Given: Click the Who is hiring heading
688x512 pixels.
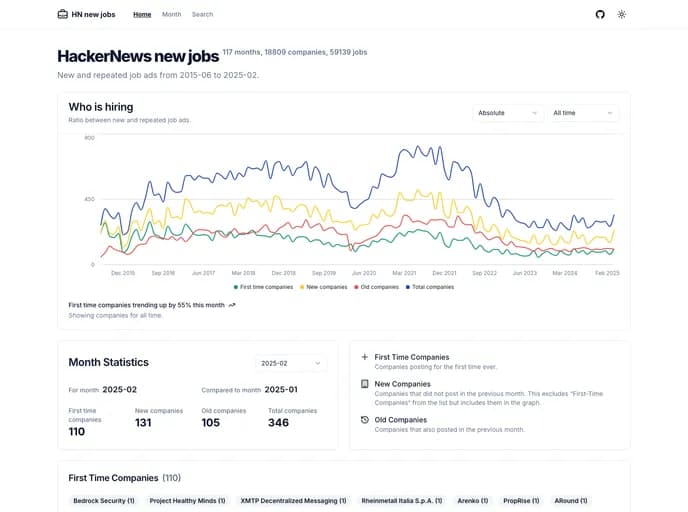Looking at the screenshot, I should click(x=101, y=107).
